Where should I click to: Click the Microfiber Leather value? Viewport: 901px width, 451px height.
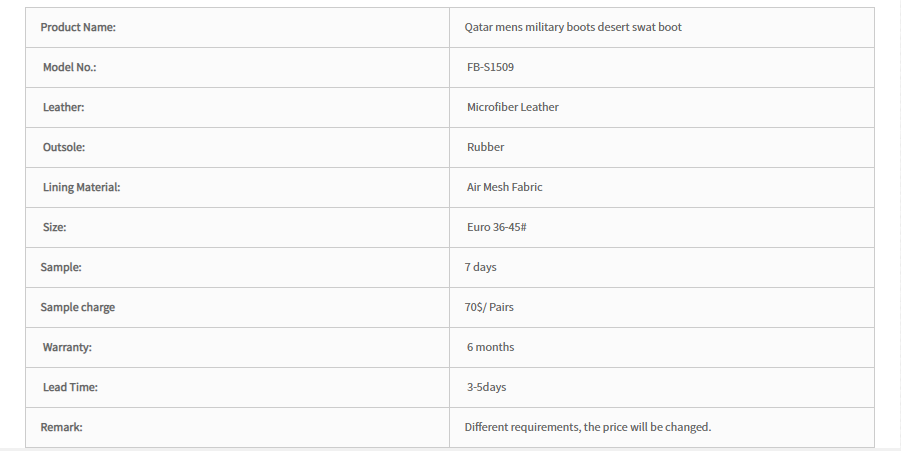(513, 107)
